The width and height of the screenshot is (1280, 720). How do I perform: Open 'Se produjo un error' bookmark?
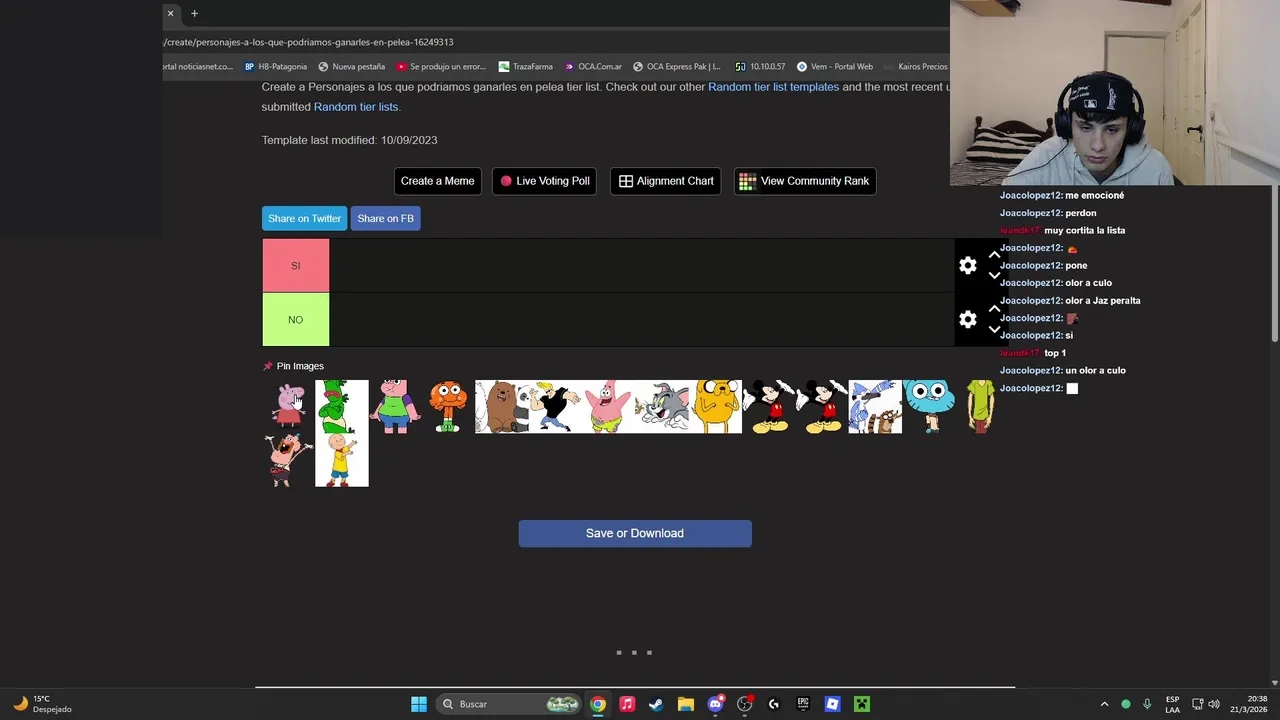click(441, 67)
